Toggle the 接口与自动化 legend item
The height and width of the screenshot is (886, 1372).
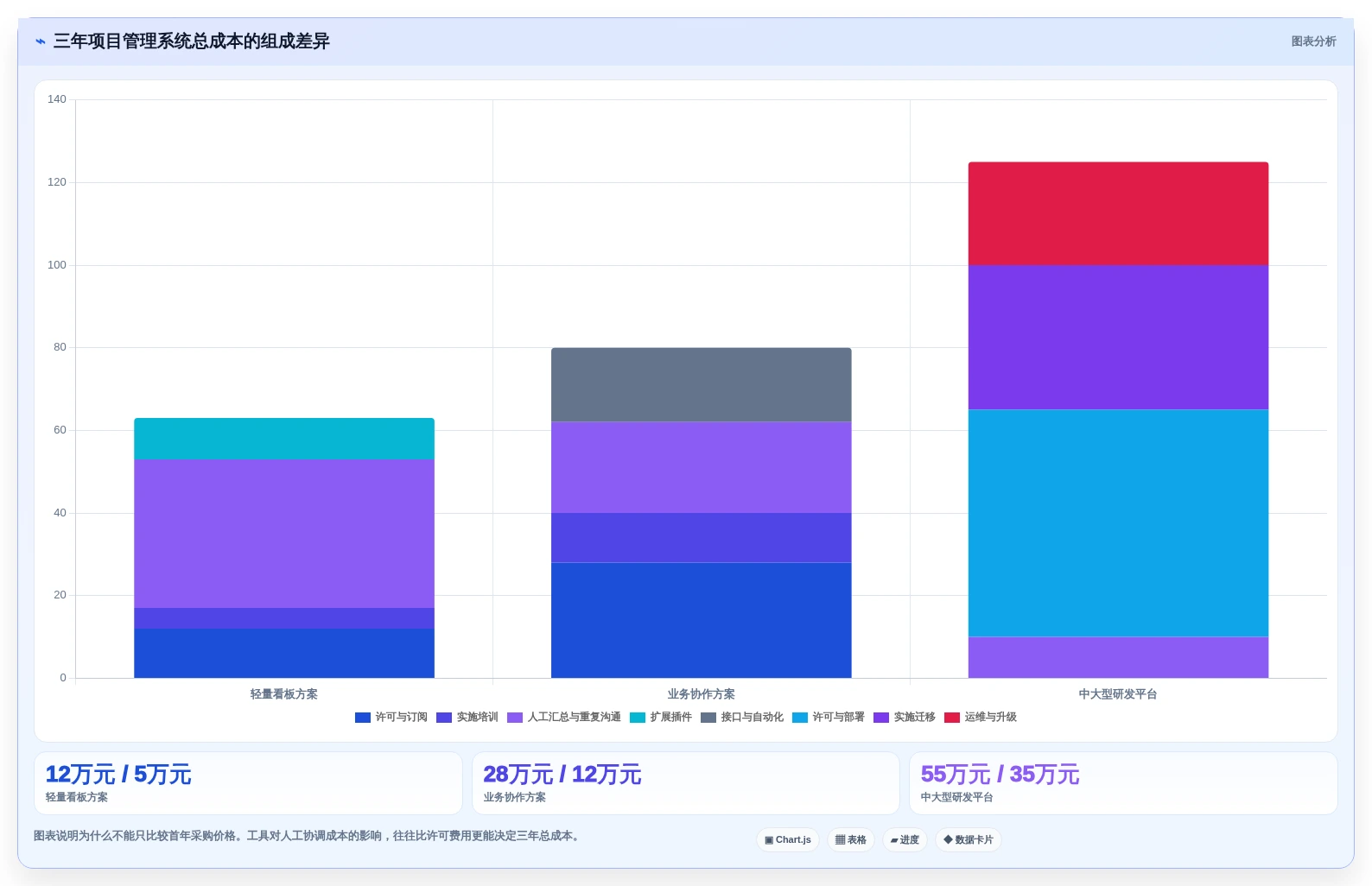tap(742, 718)
